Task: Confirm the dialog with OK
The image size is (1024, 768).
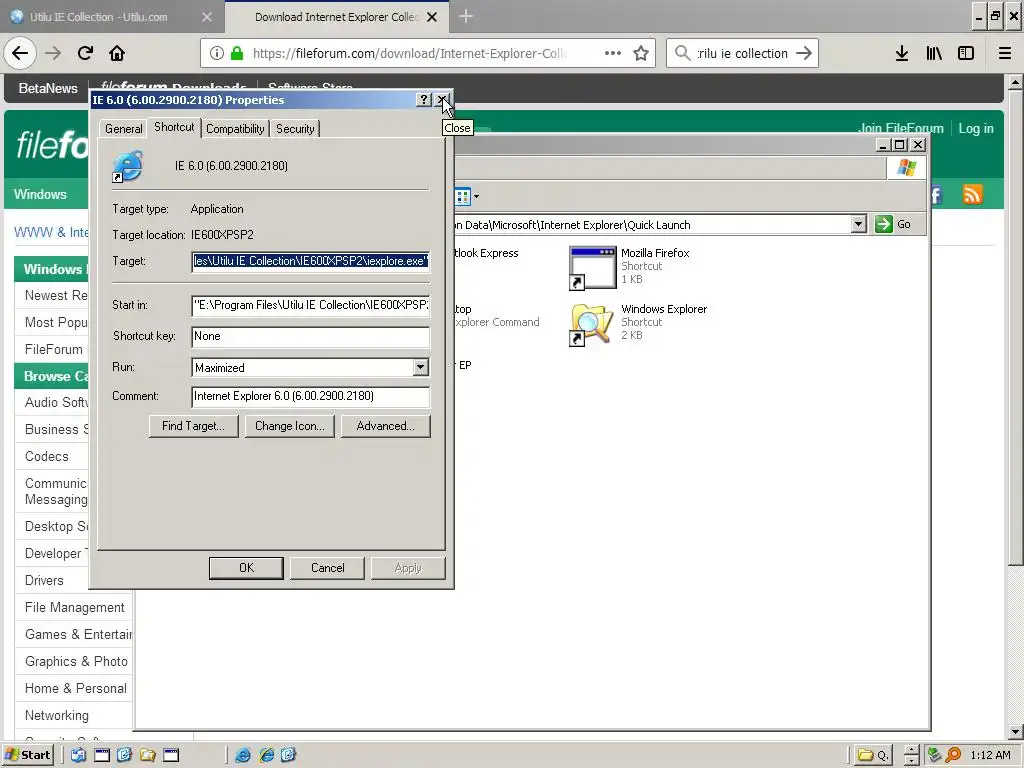Action: pos(246,568)
